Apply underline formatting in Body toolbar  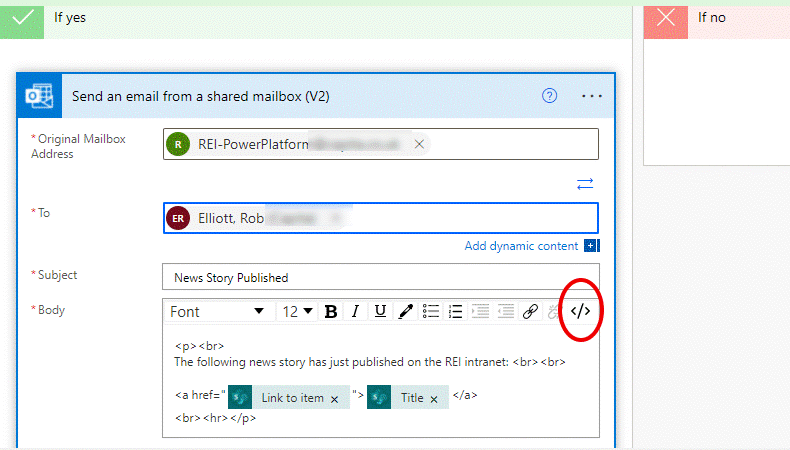pos(380,311)
